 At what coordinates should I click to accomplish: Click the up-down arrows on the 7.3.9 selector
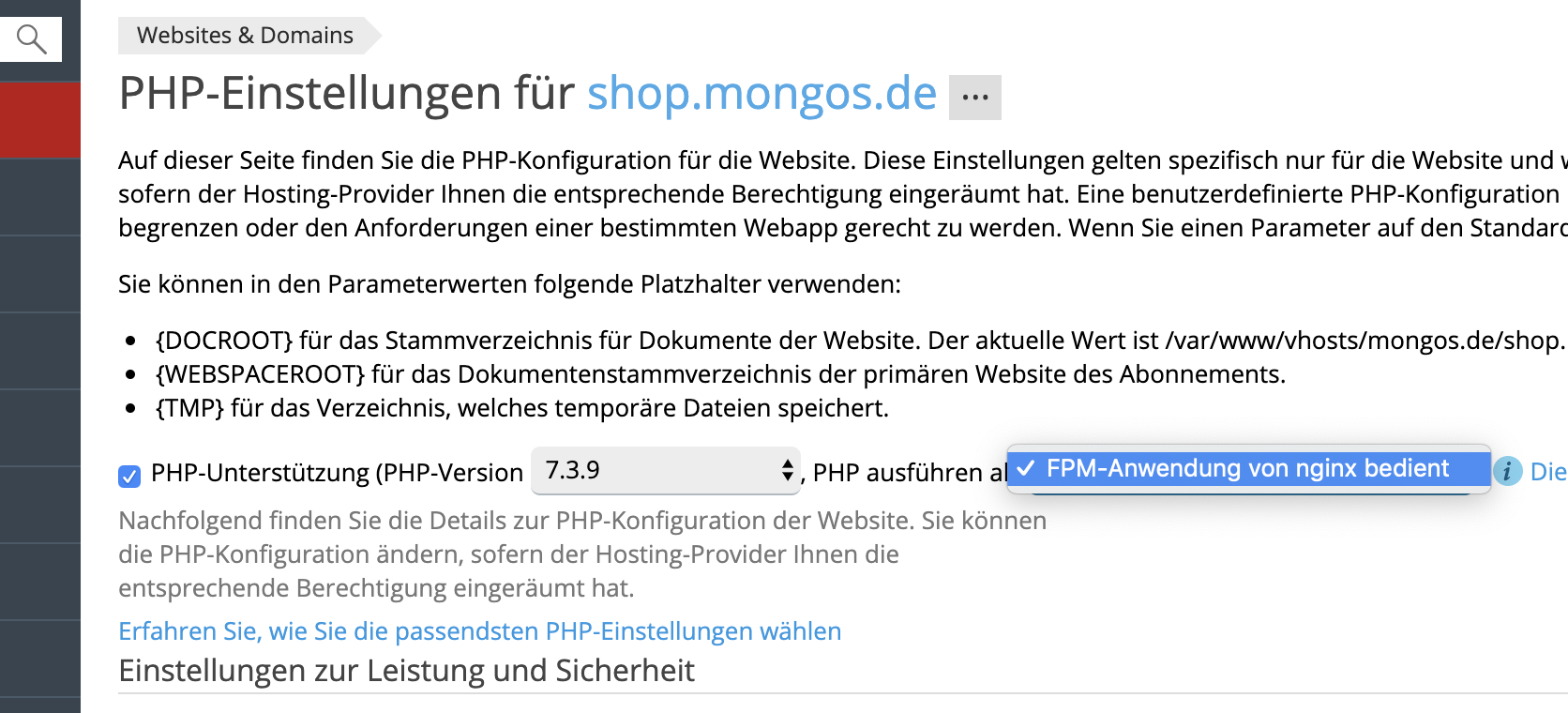pyautogui.click(x=787, y=470)
